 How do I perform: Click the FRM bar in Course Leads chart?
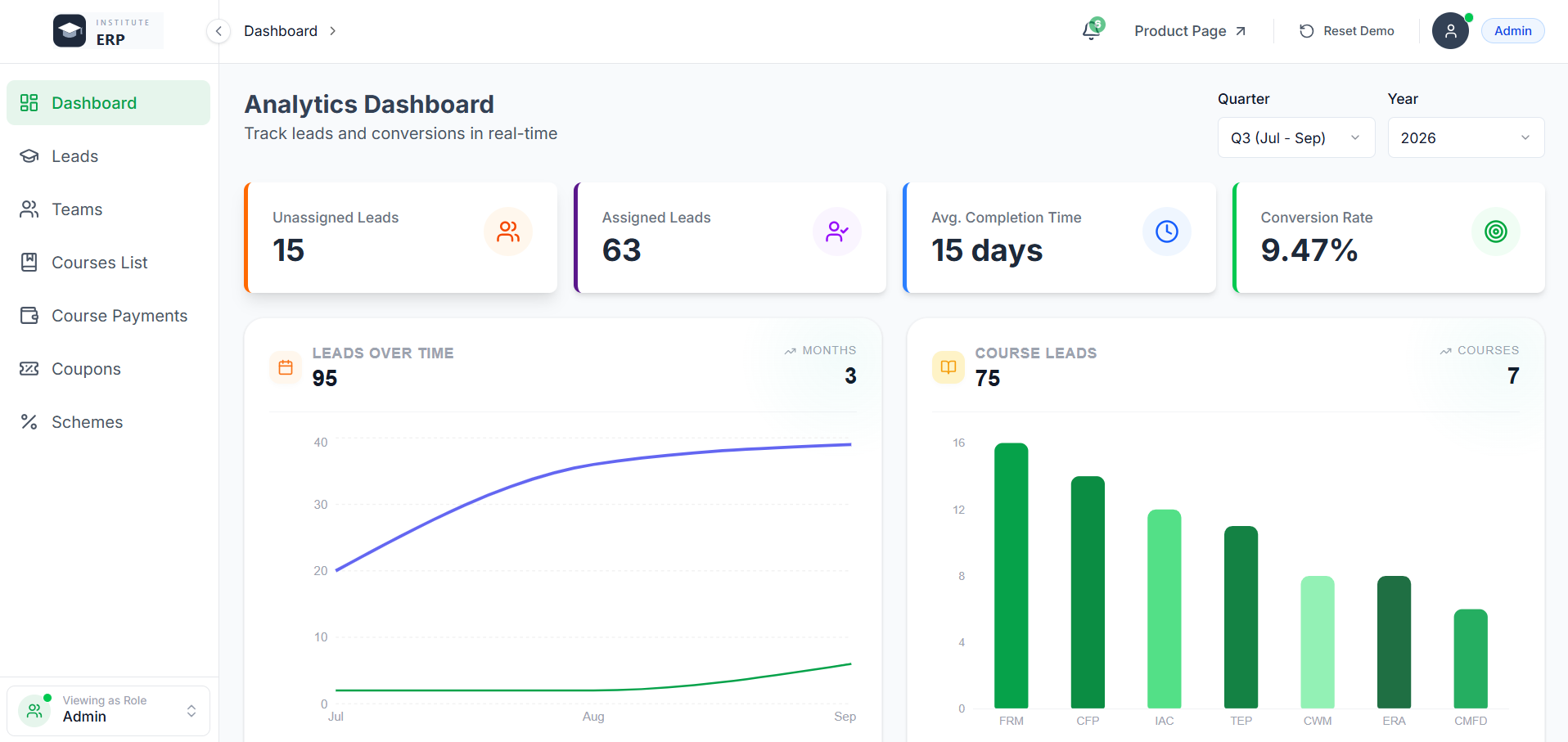(x=1012, y=576)
